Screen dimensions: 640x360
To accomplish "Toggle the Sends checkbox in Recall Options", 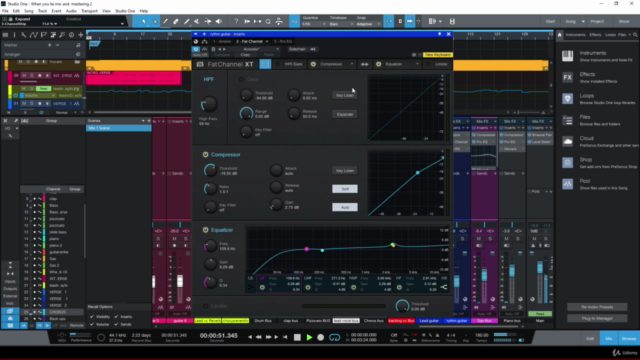I will click(116, 324).
